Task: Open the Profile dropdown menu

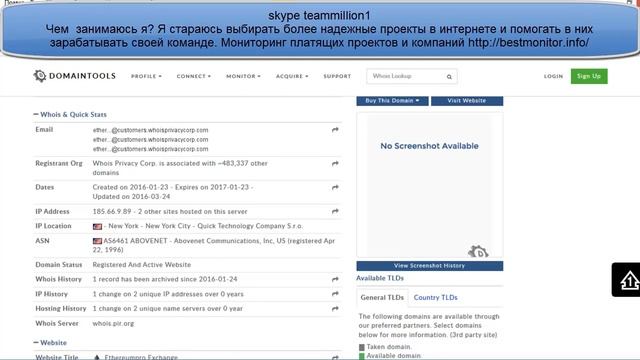Action: [x=146, y=76]
